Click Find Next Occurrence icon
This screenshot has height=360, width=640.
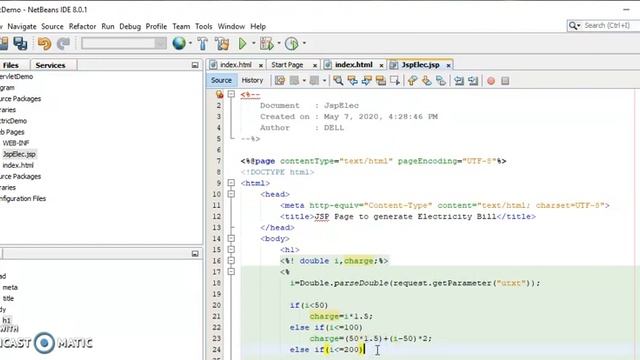(367, 80)
